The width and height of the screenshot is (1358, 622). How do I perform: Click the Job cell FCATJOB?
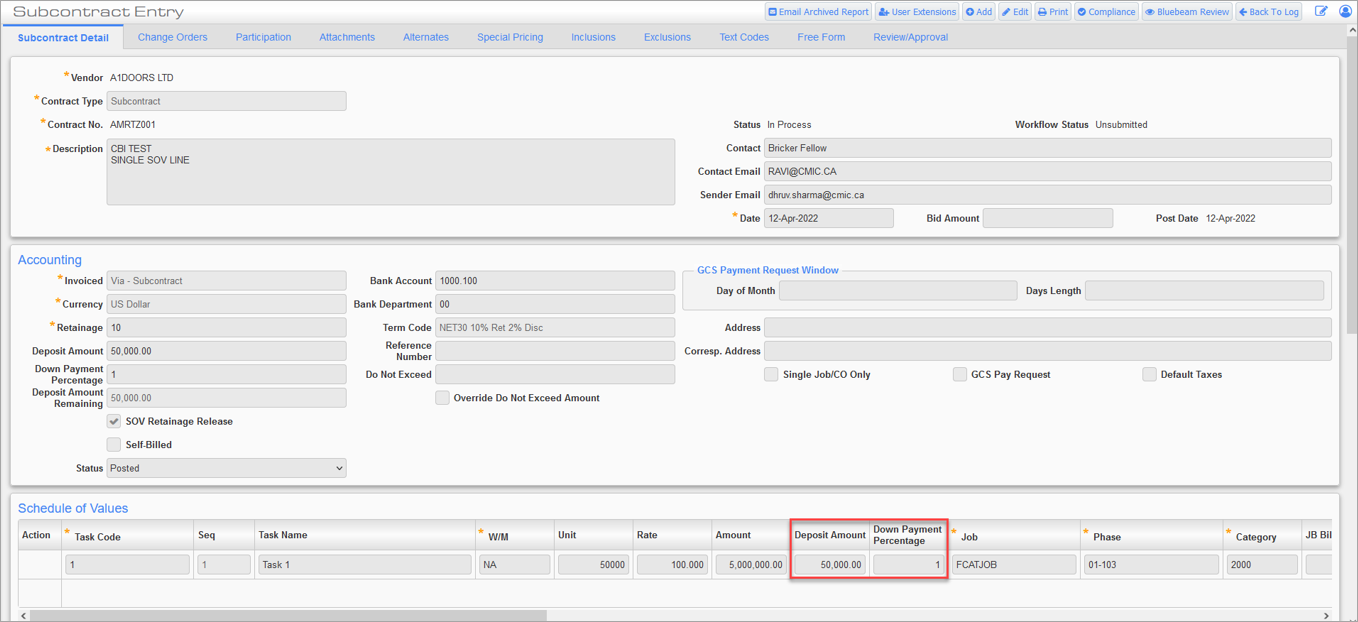(x=1014, y=565)
